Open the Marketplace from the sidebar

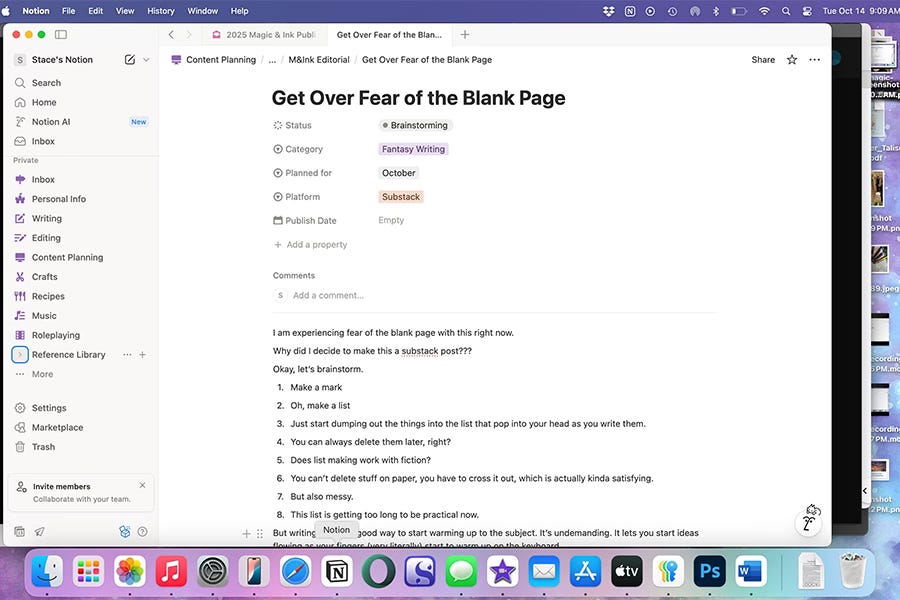(55, 427)
